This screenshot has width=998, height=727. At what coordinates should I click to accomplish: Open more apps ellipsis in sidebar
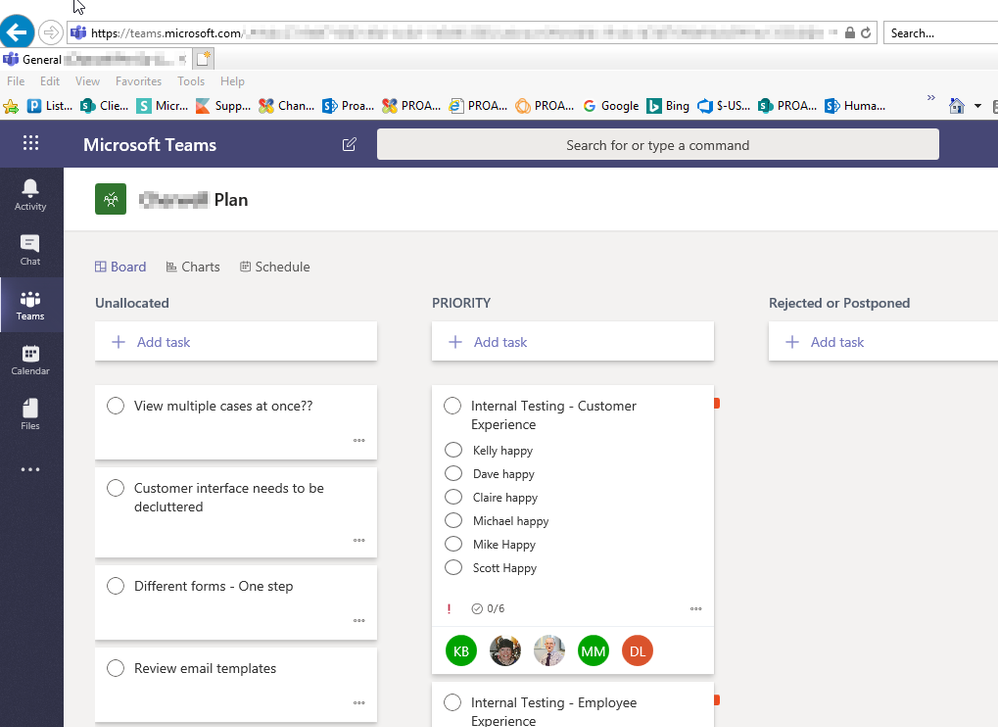tap(31, 470)
